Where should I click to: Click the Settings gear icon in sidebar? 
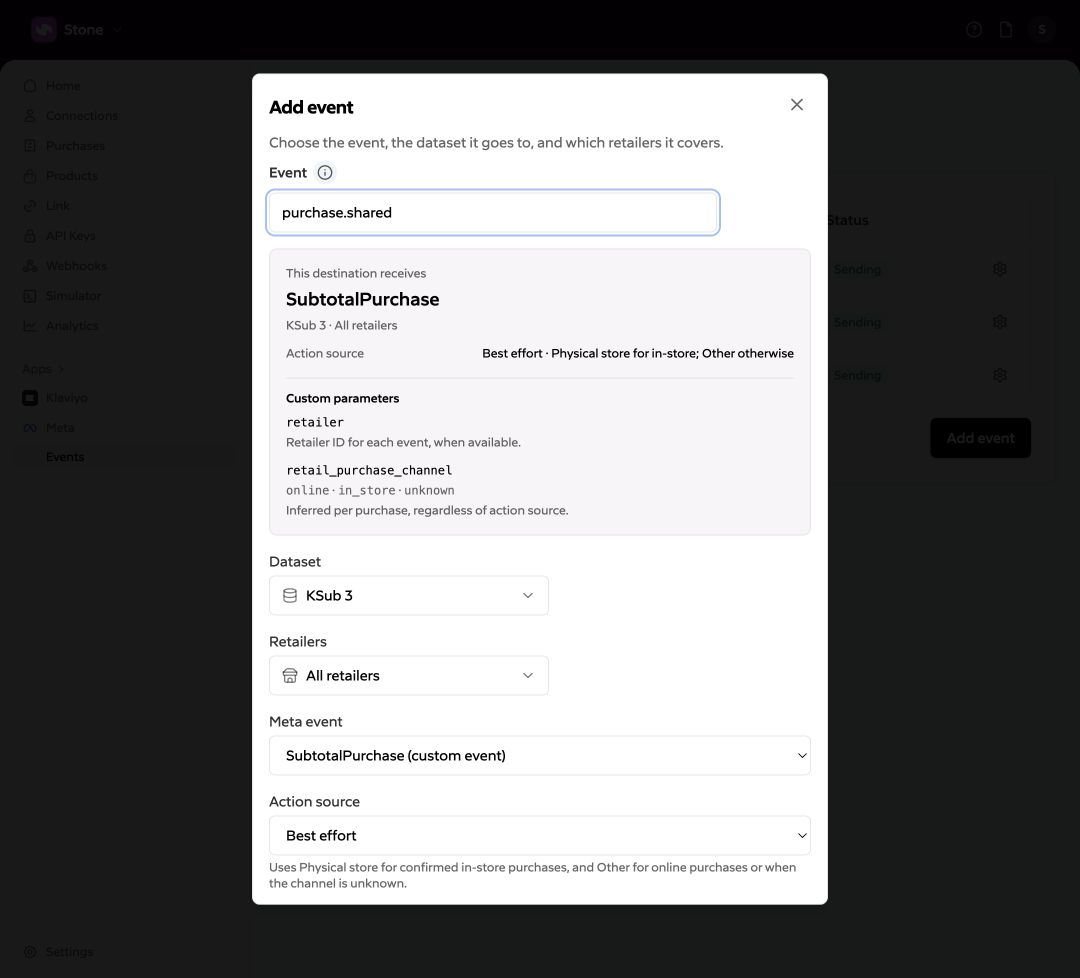tap(30, 952)
